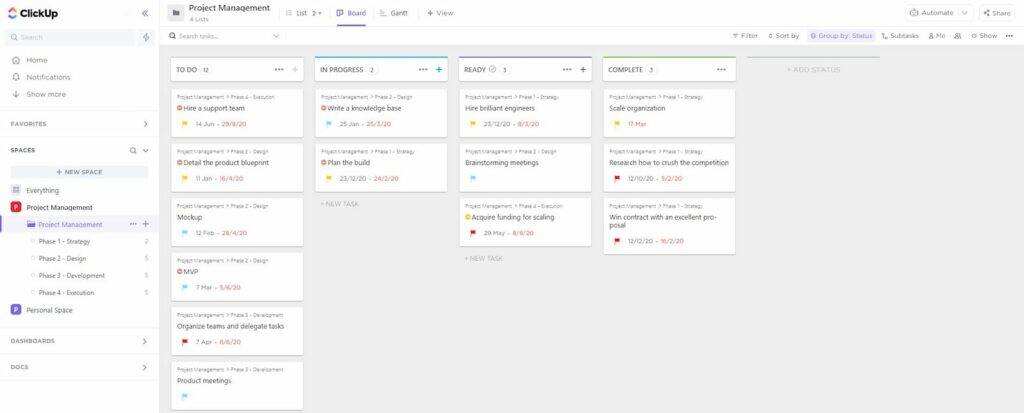
Task: Add task to In Progress column
Action: click(439, 69)
